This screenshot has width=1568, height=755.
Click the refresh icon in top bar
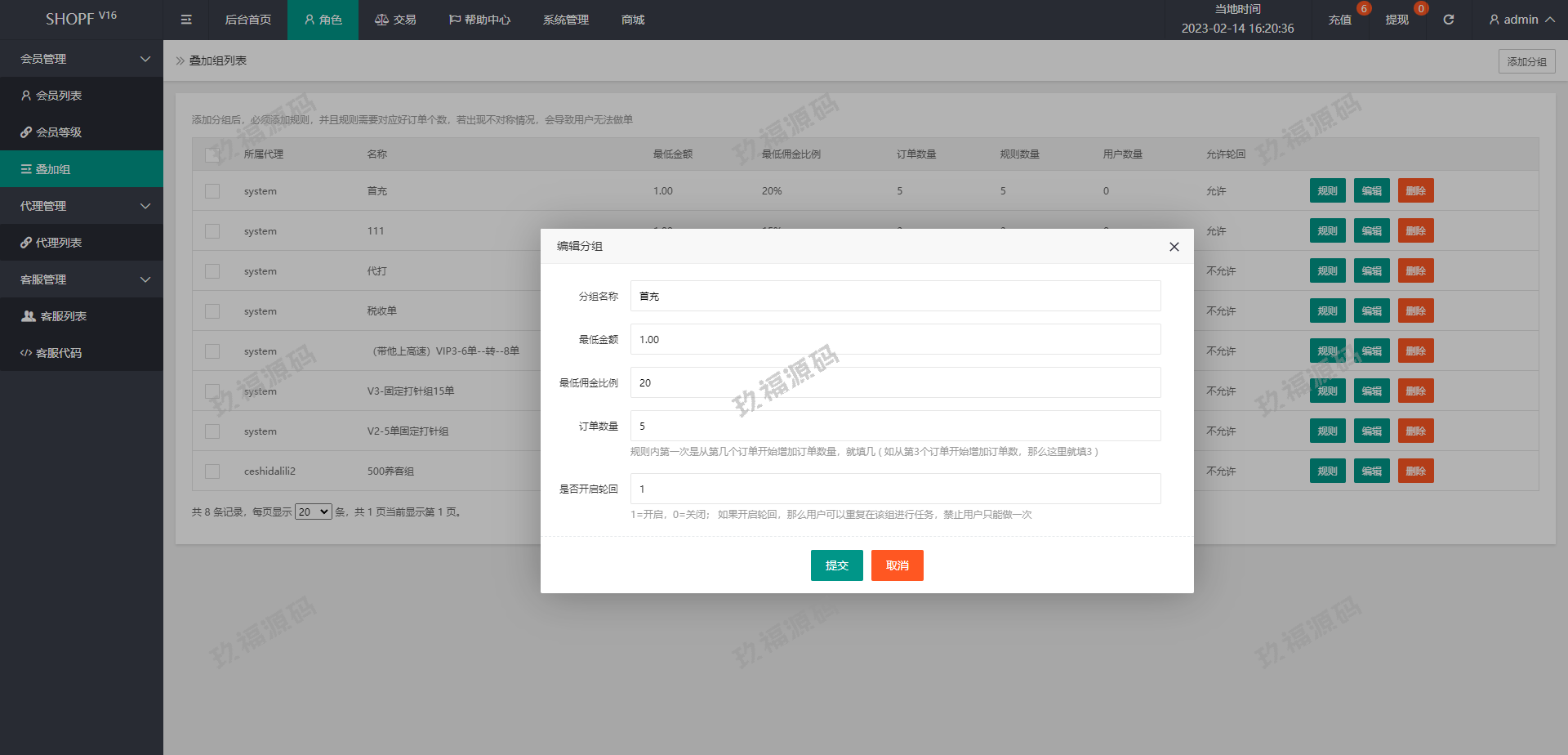[x=1448, y=20]
